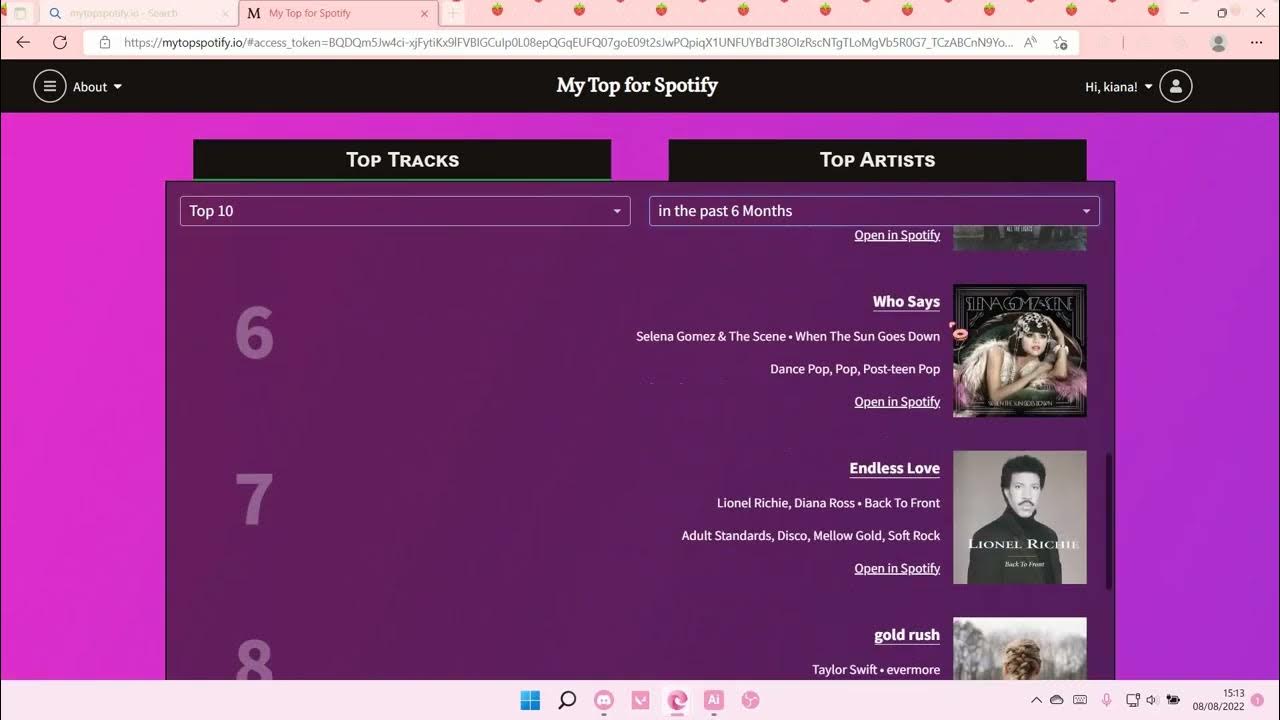
Task: Click the battery tray icon
Action: pos(1173,700)
